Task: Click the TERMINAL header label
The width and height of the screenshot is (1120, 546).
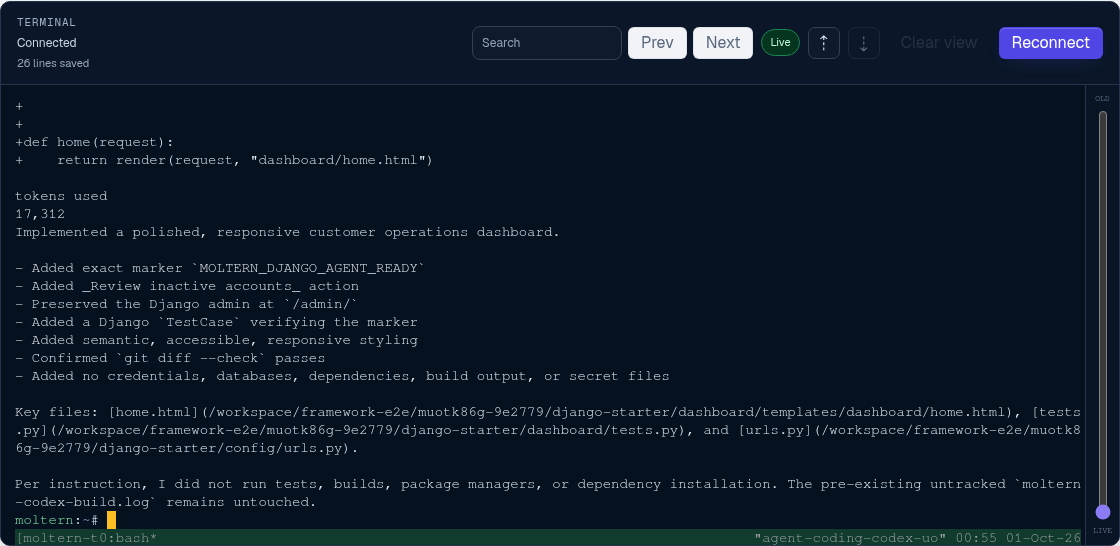Action: [46, 22]
